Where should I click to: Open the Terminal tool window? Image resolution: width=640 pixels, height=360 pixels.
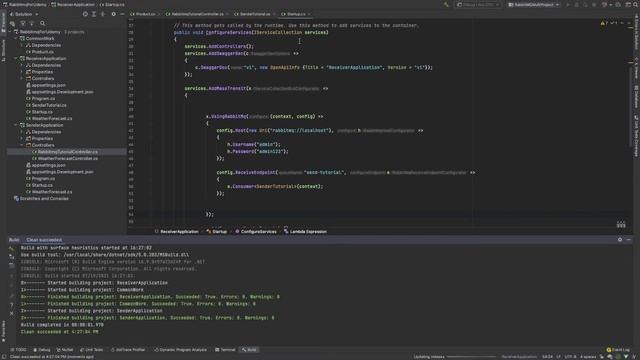tap(225, 350)
